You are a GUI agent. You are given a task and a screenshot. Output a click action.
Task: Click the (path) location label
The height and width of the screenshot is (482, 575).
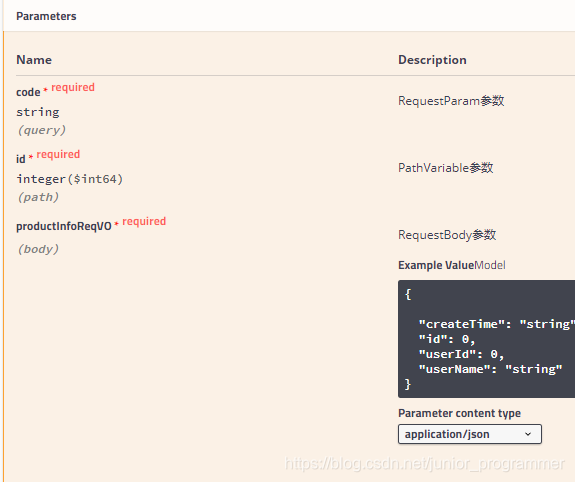tap(38, 197)
